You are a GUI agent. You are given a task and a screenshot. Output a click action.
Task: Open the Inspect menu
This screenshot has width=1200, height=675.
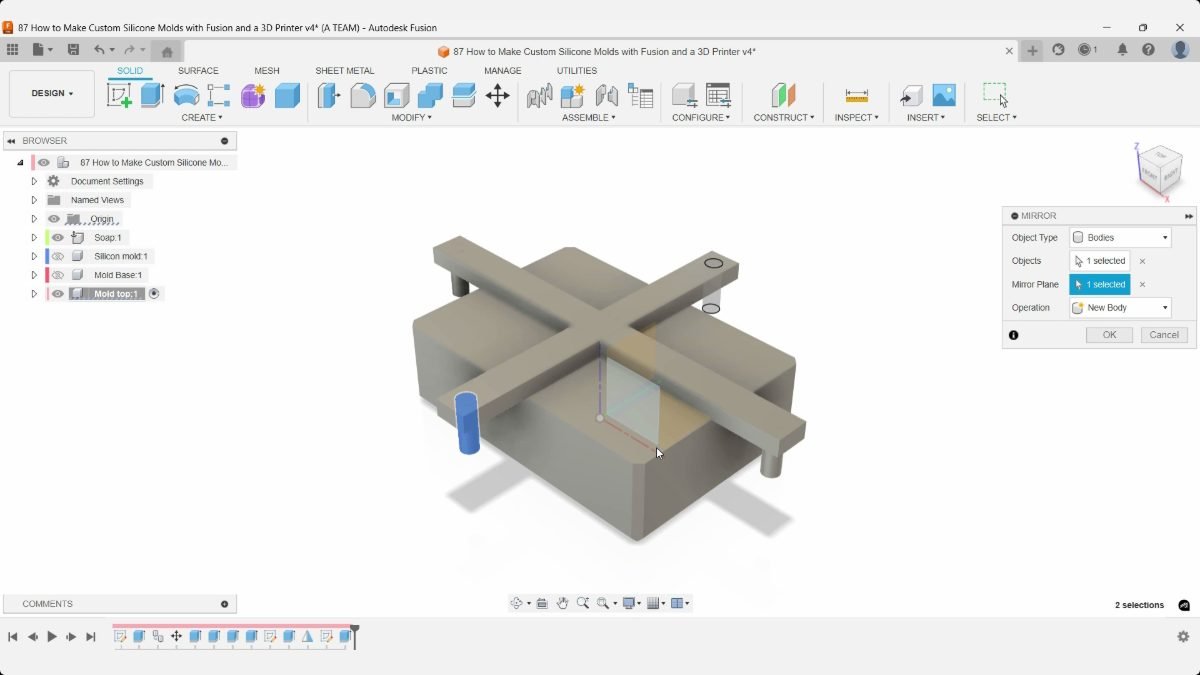[x=857, y=118]
